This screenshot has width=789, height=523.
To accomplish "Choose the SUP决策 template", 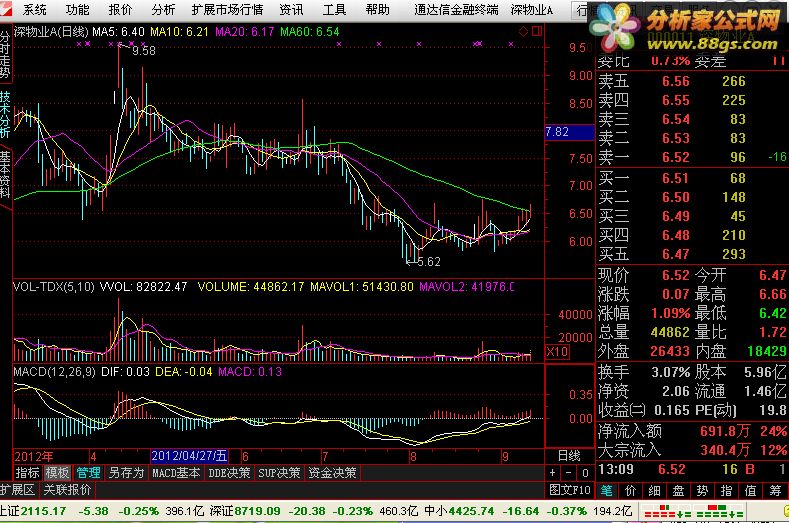I will (x=279, y=473).
